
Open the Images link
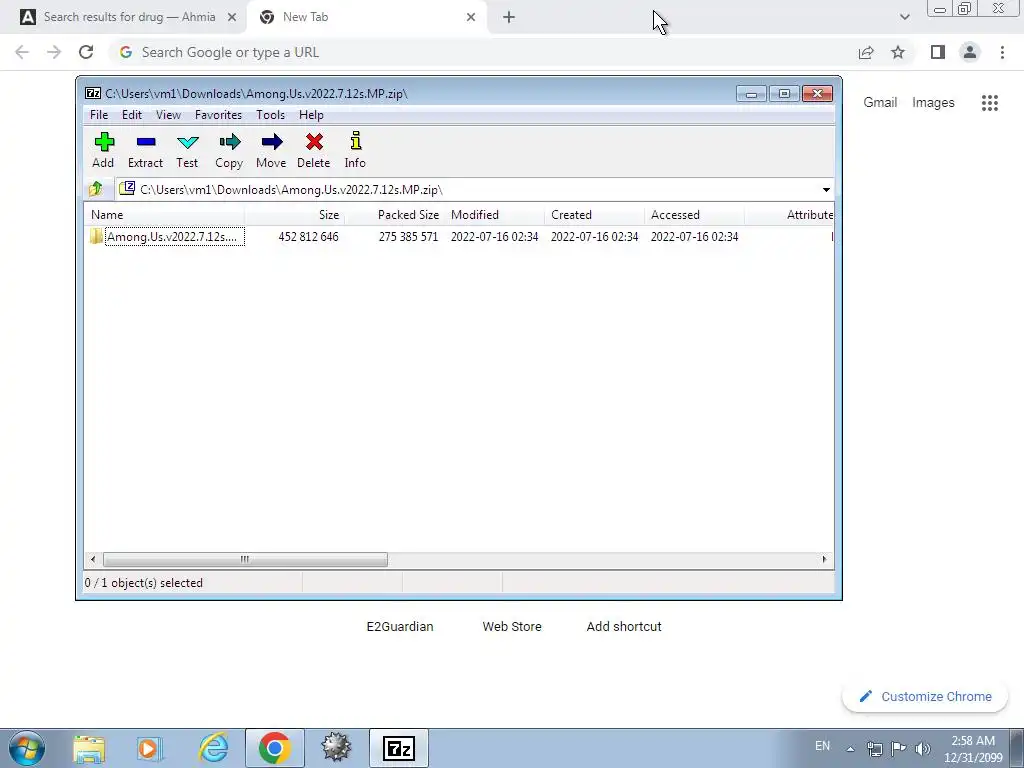(933, 103)
